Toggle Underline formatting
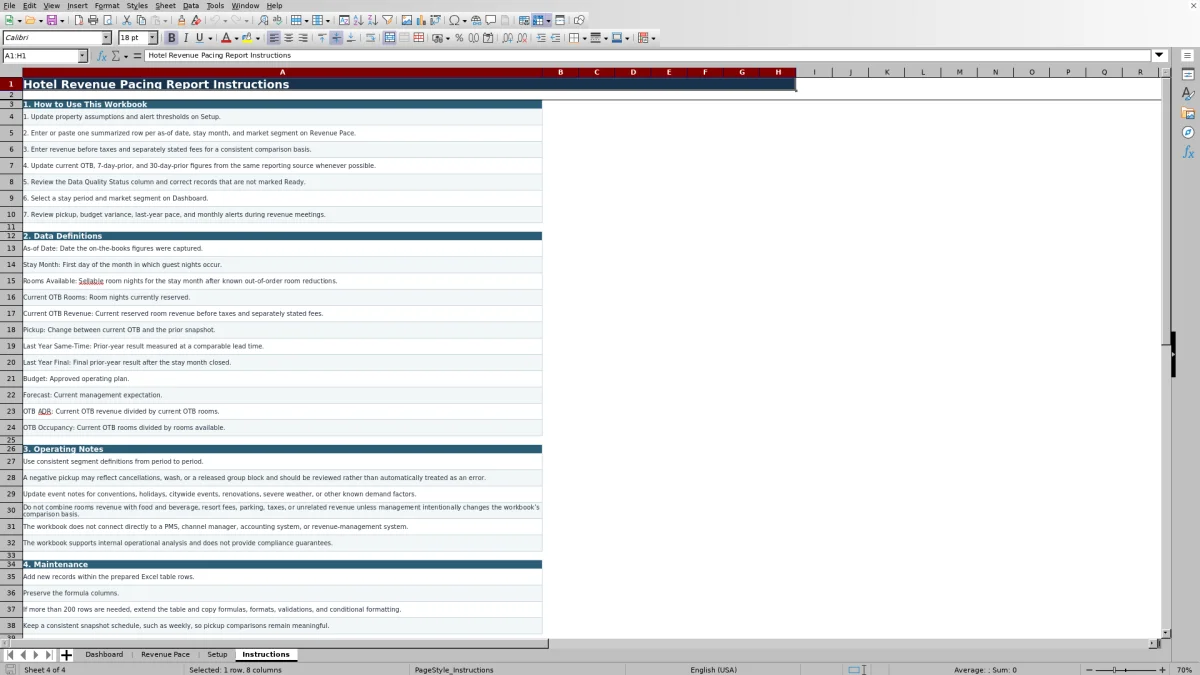 tap(199, 38)
